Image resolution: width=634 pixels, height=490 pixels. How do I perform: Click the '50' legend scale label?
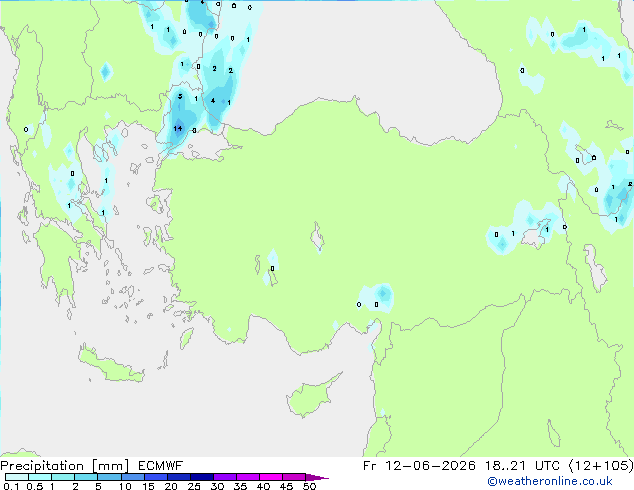tap(309, 486)
